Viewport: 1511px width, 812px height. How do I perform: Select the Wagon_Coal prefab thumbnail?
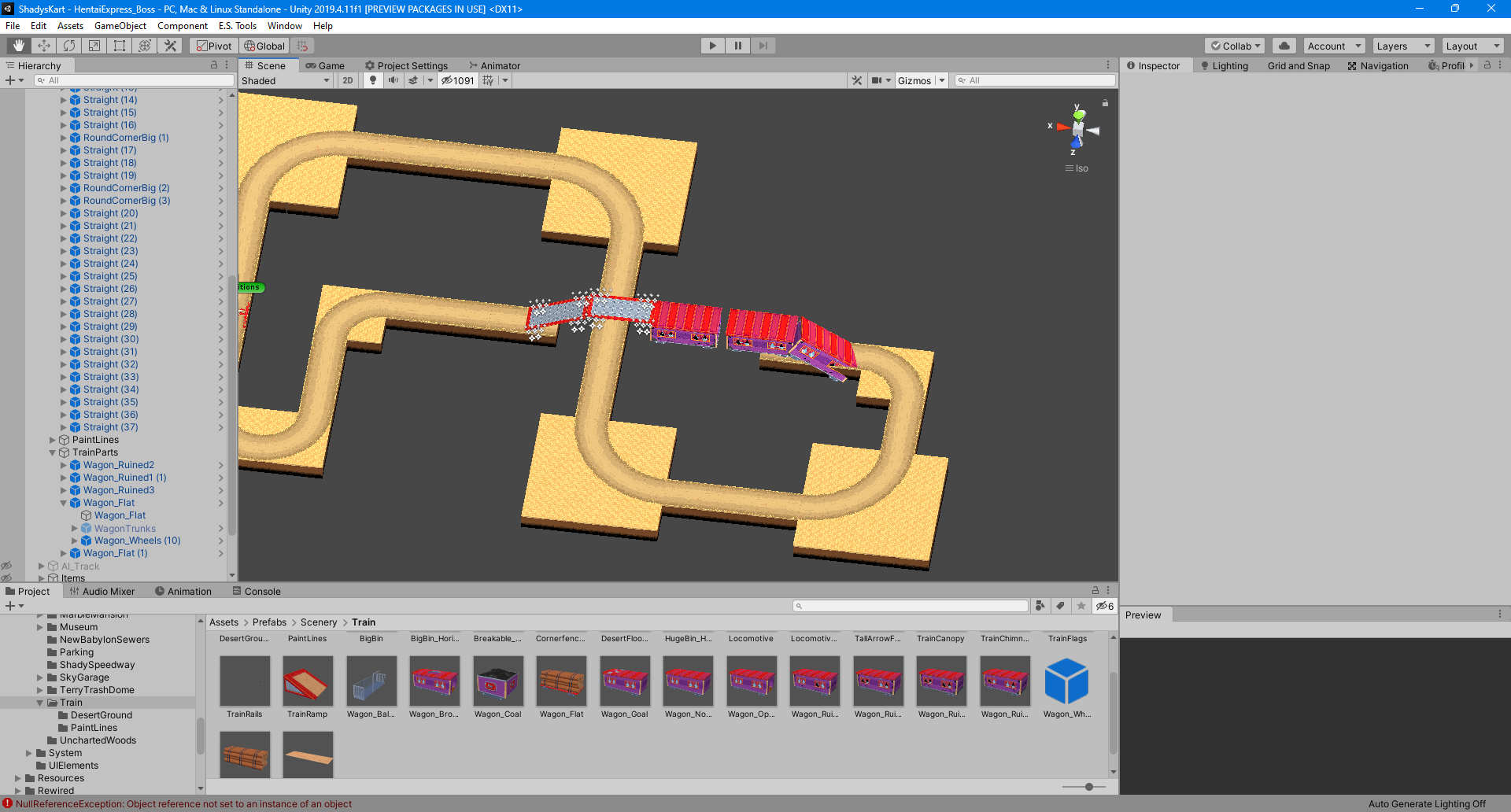pos(497,682)
